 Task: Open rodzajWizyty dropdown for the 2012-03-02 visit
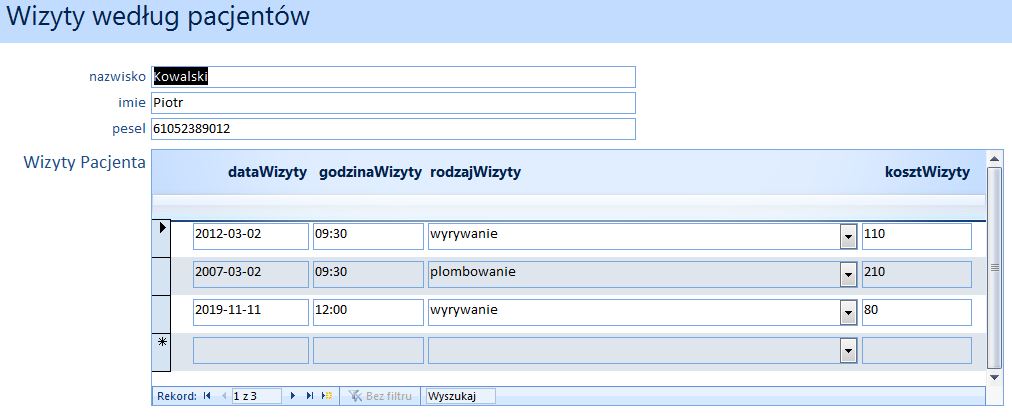(848, 238)
